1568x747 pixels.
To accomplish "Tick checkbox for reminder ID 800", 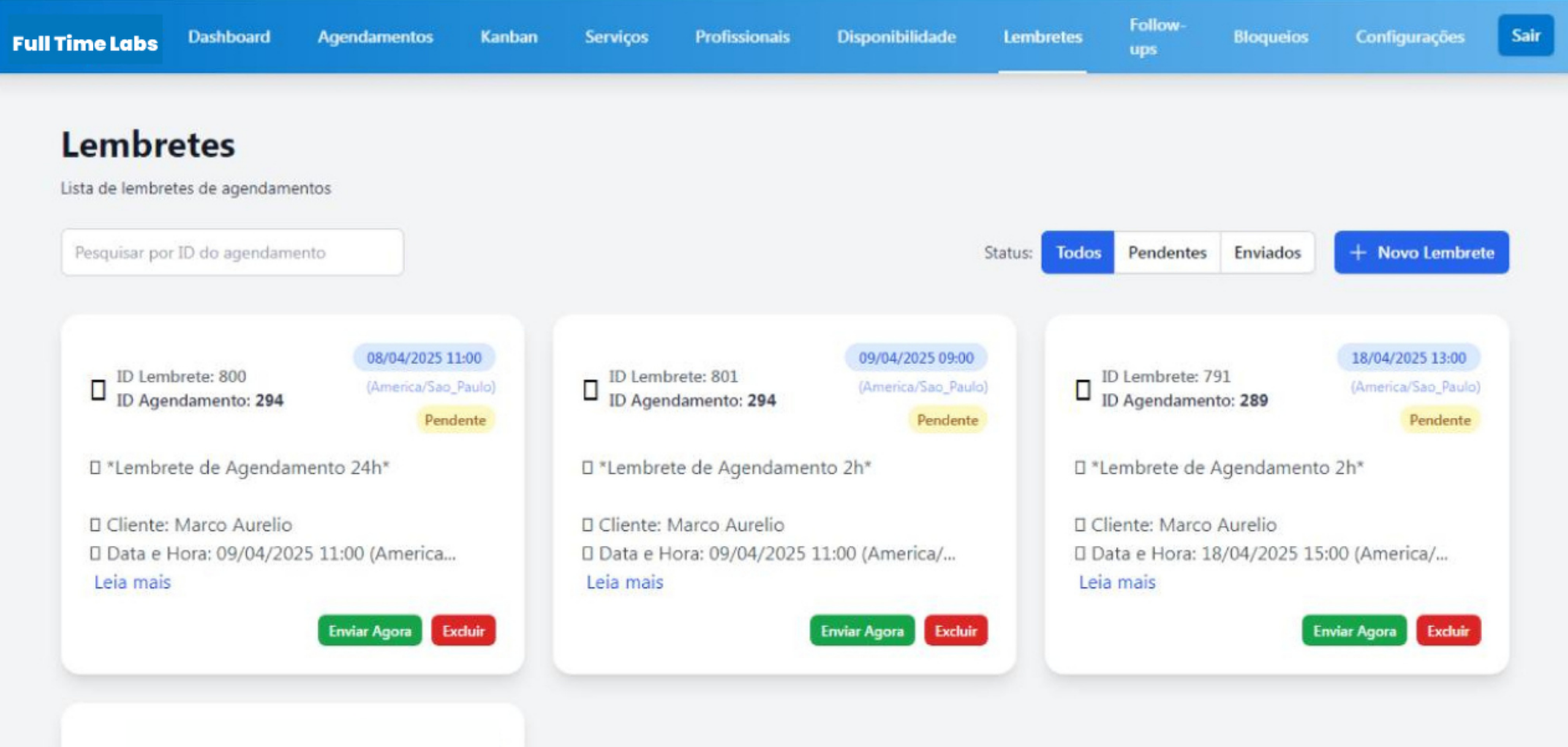I will [98, 389].
